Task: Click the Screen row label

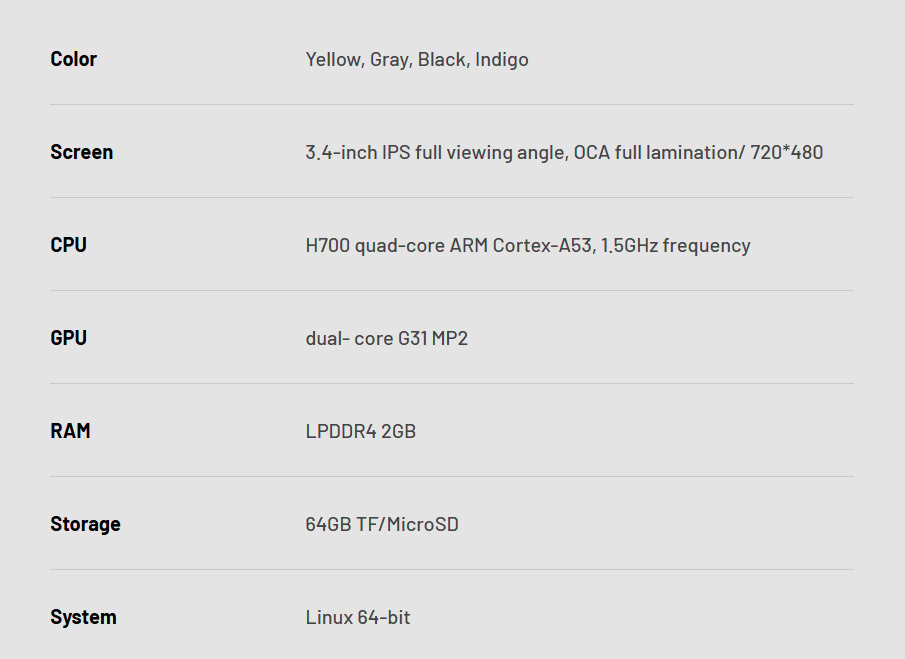Action: [81, 152]
